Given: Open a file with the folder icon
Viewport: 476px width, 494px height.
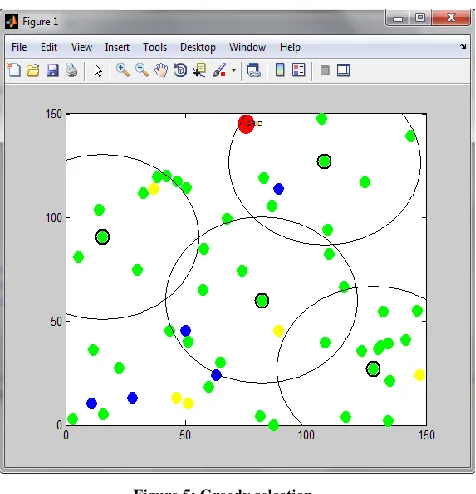Looking at the screenshot, I should tap(33, 70).
